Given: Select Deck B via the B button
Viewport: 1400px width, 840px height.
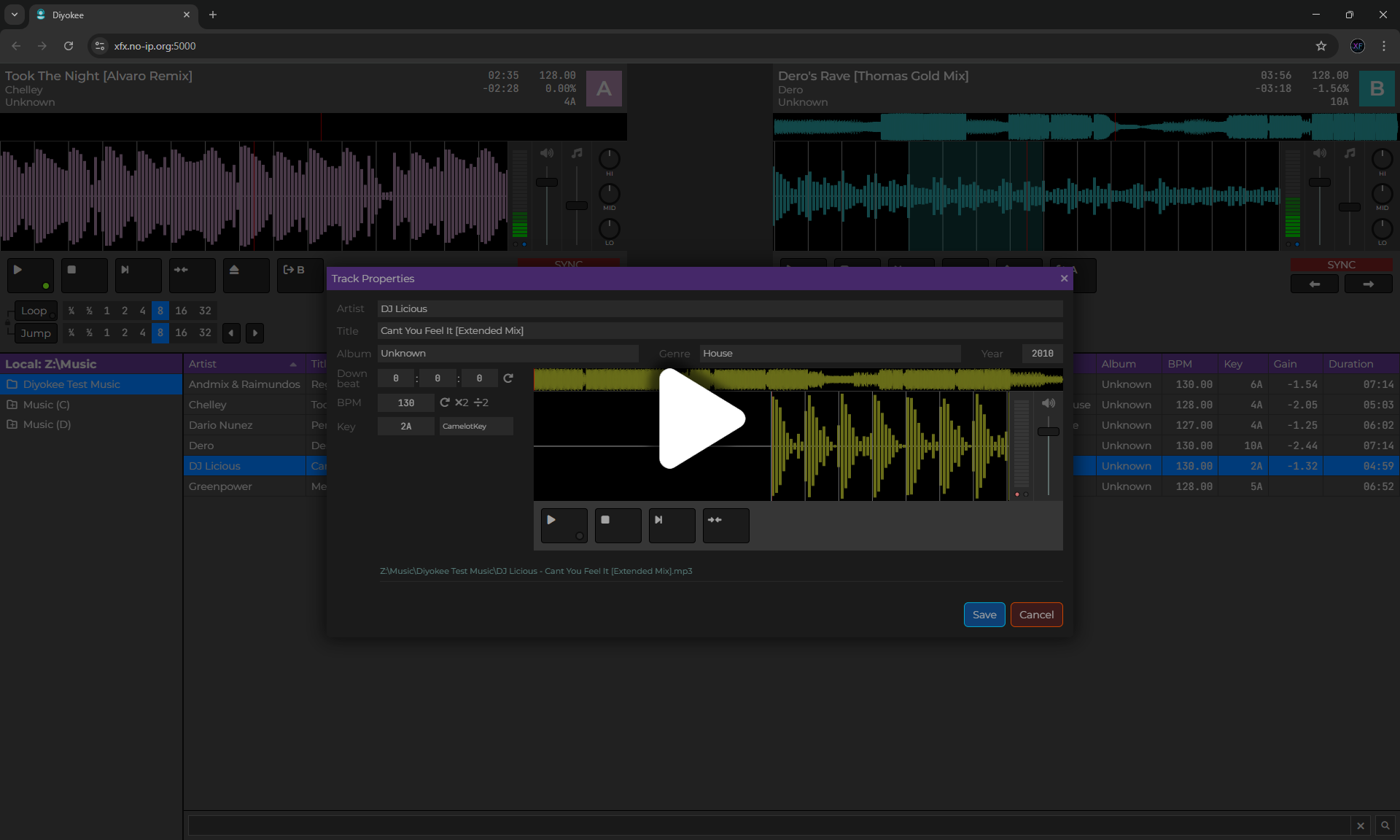Looking at the screenshot, I should (x=1377, y=89).
